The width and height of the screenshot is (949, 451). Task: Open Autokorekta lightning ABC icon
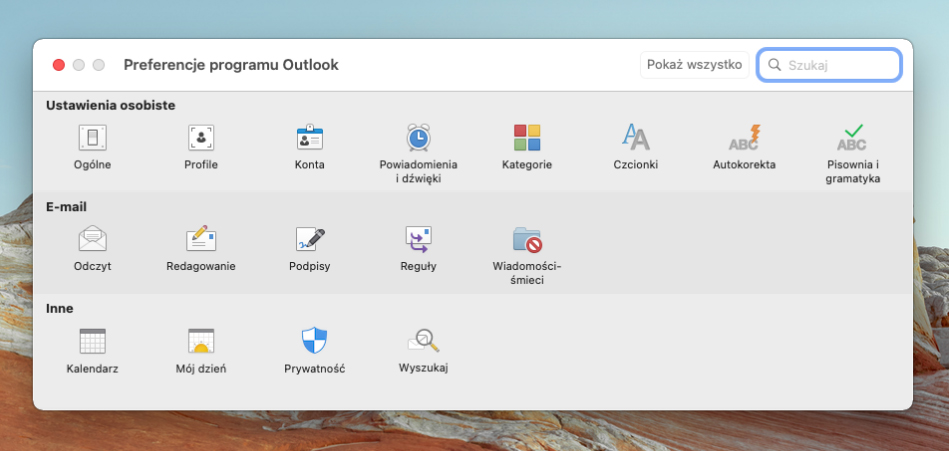pos(744,137)
